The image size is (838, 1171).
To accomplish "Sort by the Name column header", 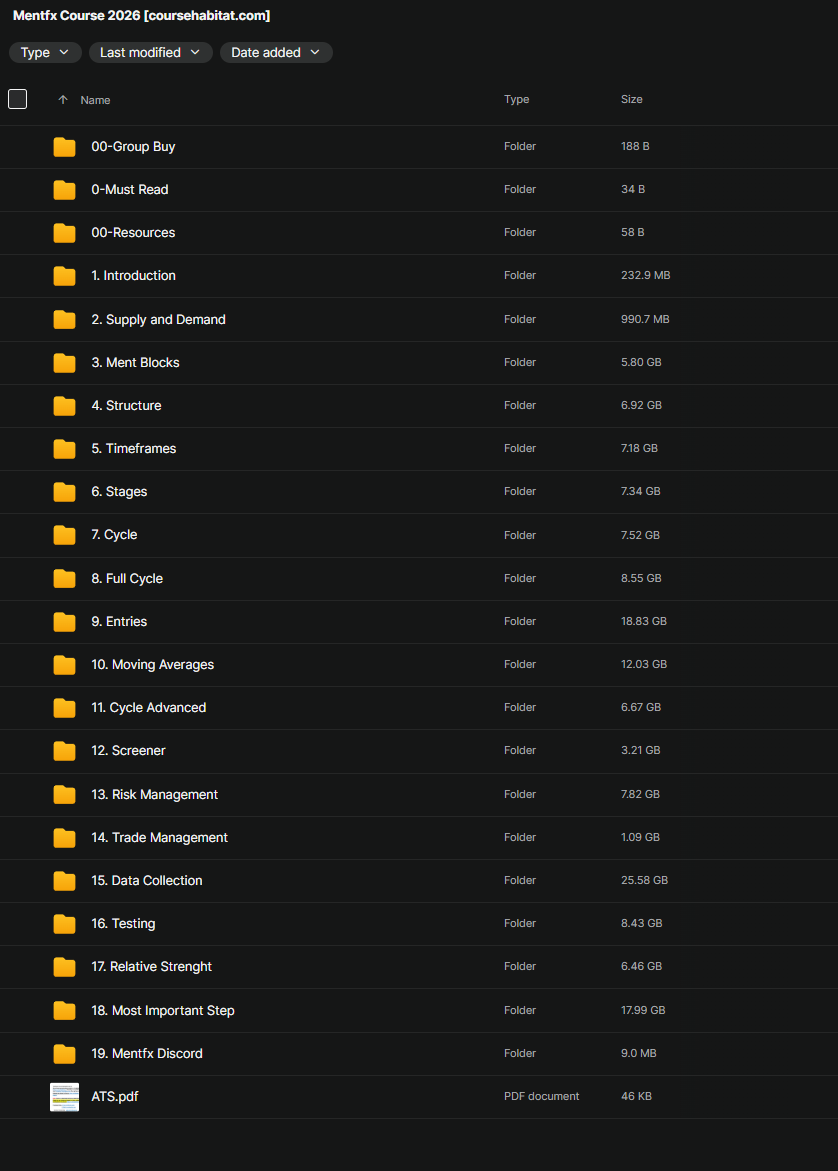I will (95, 100).
